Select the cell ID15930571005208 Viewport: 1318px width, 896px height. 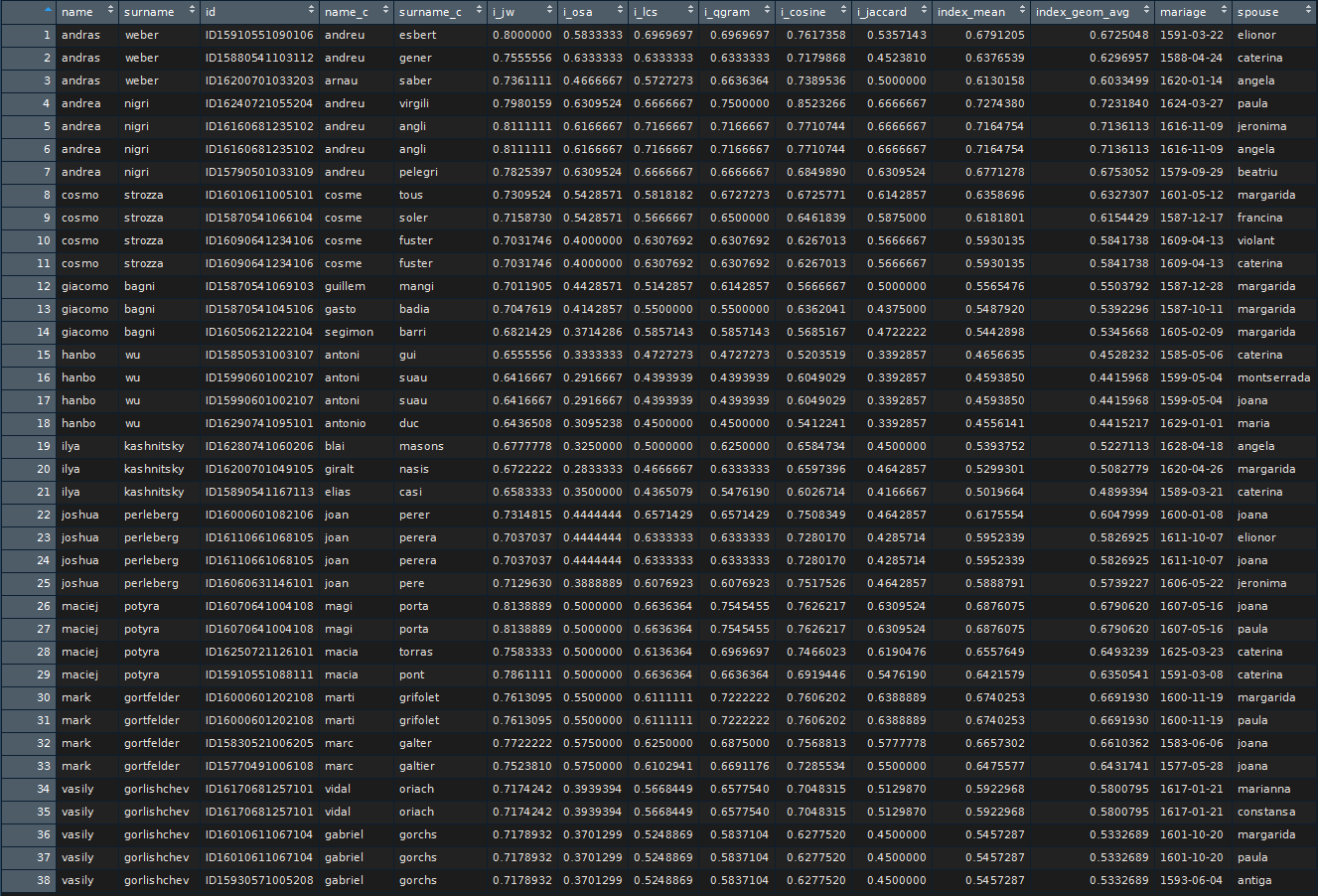coord(259,880)
